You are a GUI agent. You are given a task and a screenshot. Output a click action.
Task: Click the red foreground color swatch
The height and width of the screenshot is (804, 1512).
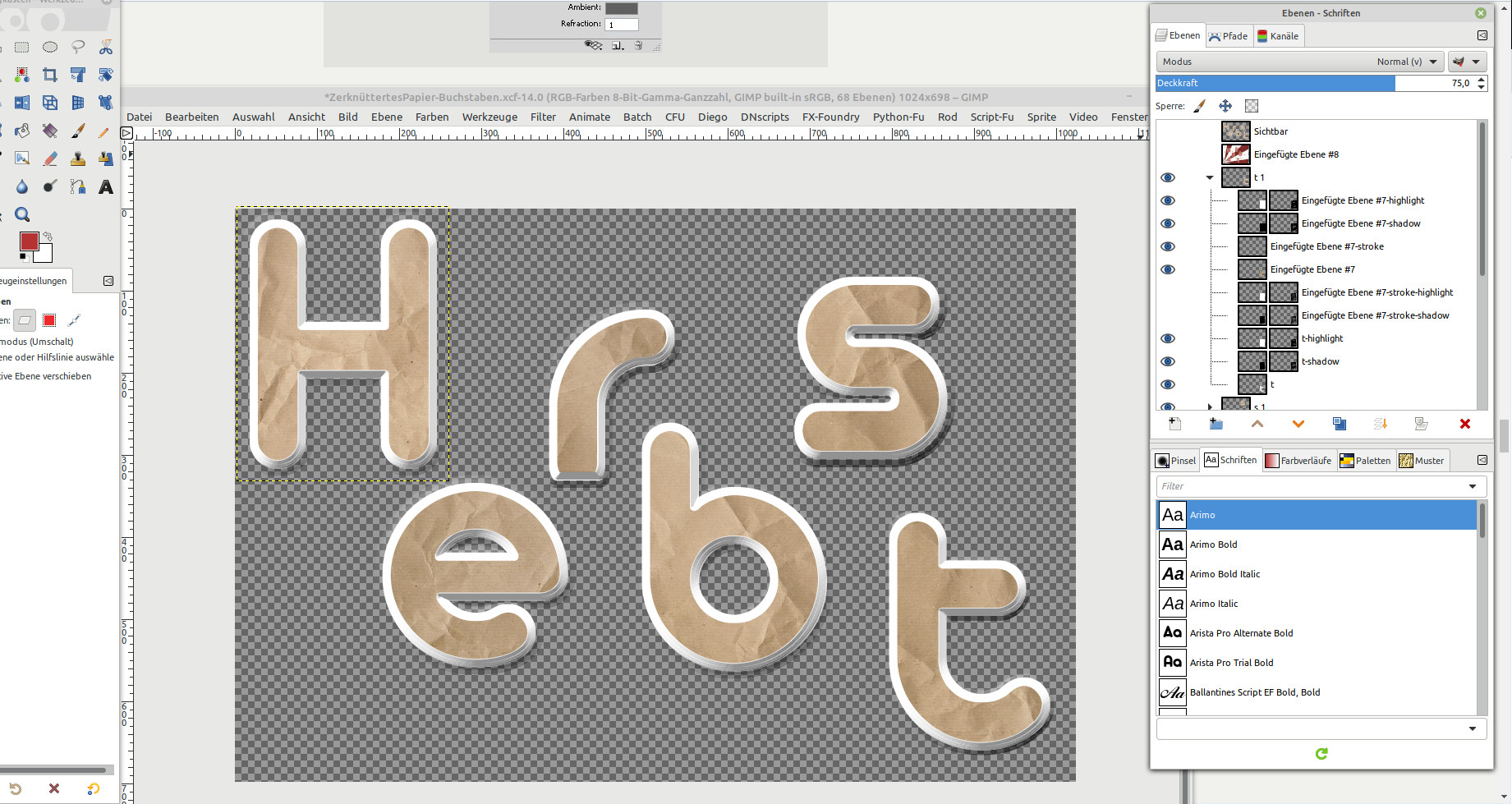click(x=29, y=241)
